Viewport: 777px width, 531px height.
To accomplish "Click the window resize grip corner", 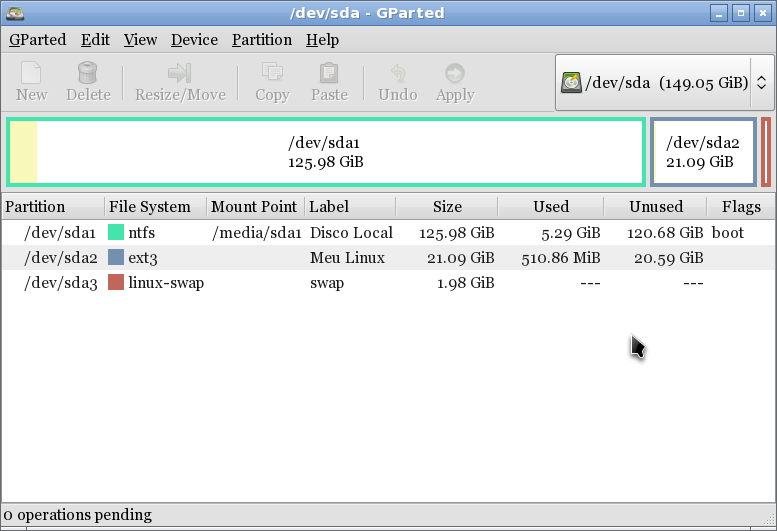I will coord(770,519).
